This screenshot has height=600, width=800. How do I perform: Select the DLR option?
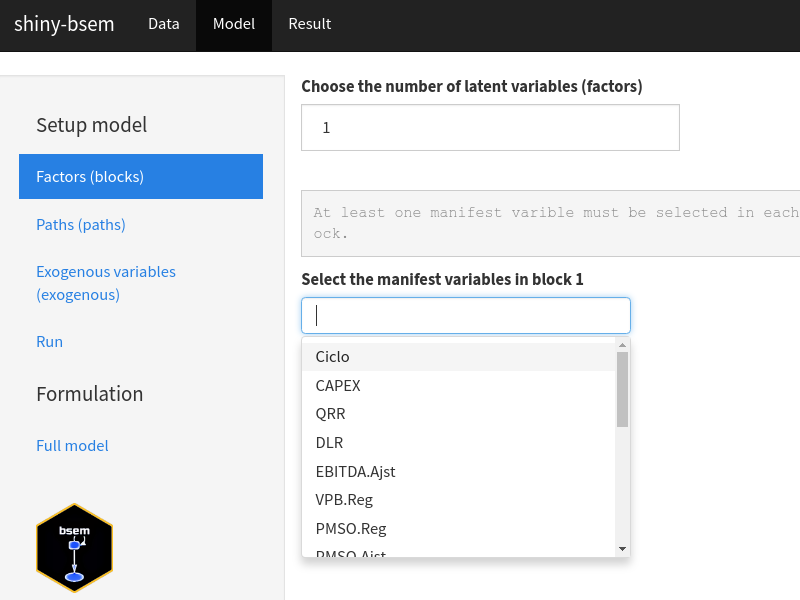point(330,442)
